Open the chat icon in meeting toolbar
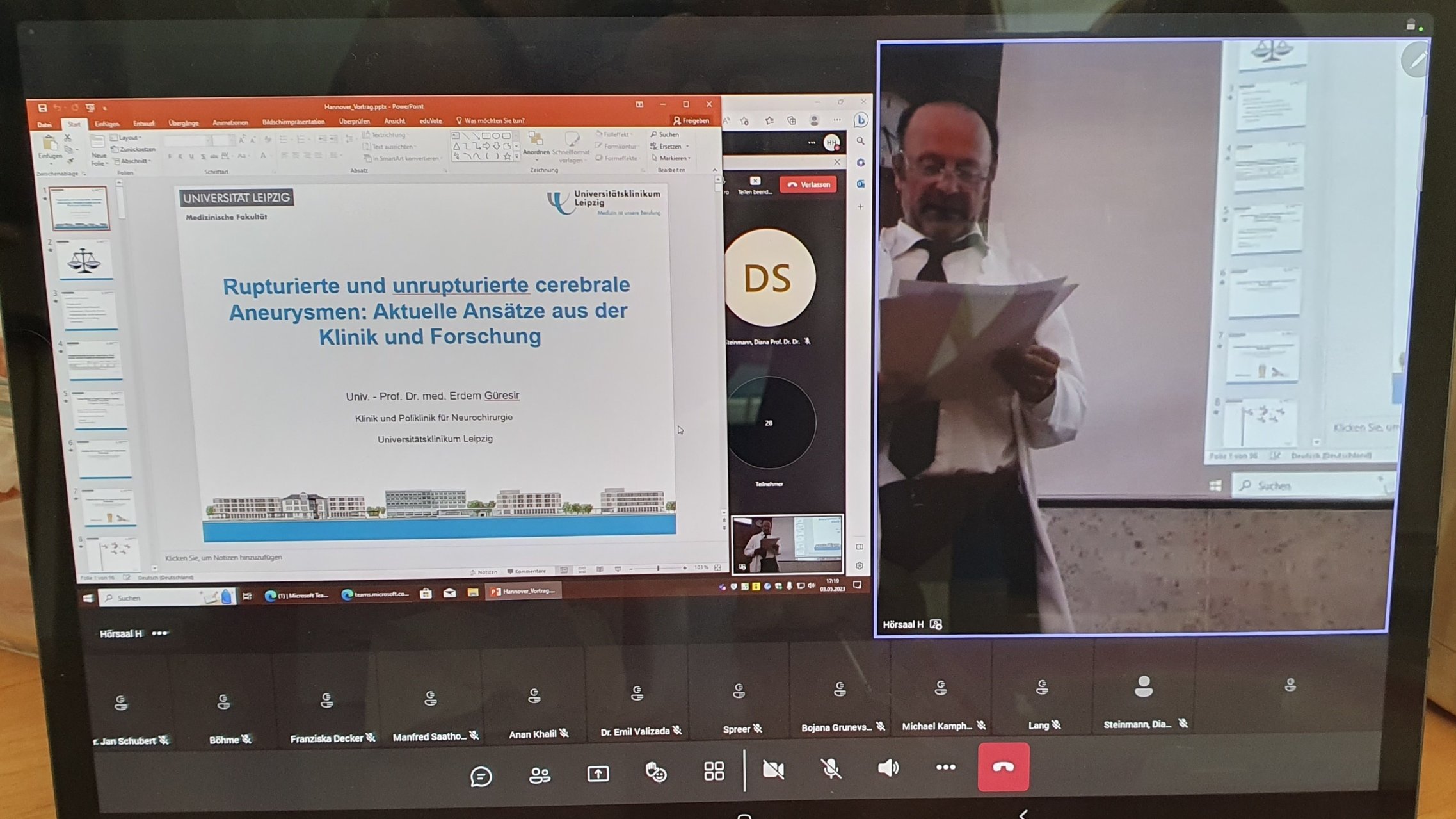The width and height of the screenshot is (1456, 819). pos(481,776)
